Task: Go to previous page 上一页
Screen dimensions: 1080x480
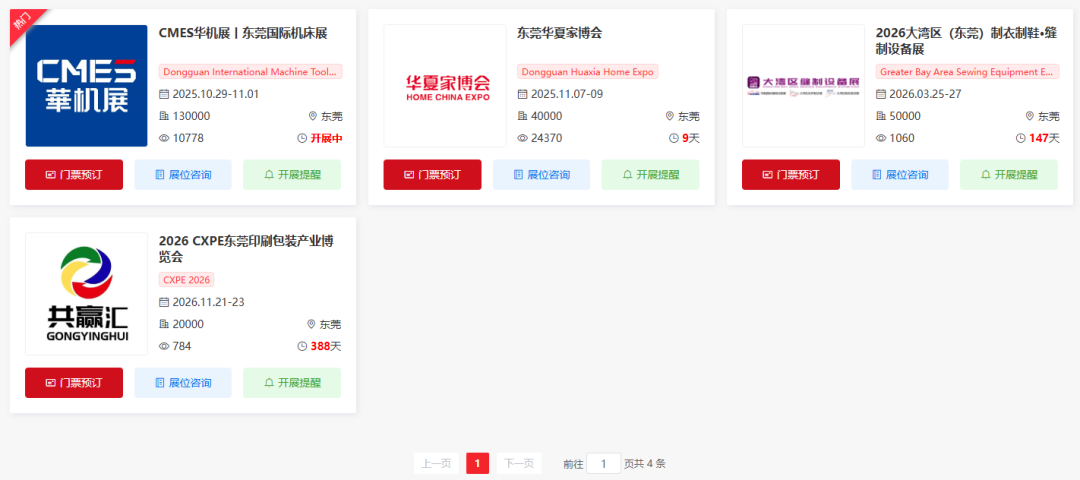Action: 436,463
